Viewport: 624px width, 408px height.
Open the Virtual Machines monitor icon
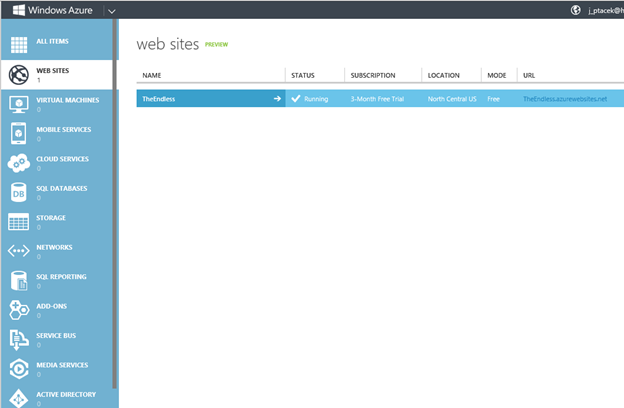pos(19,104)
